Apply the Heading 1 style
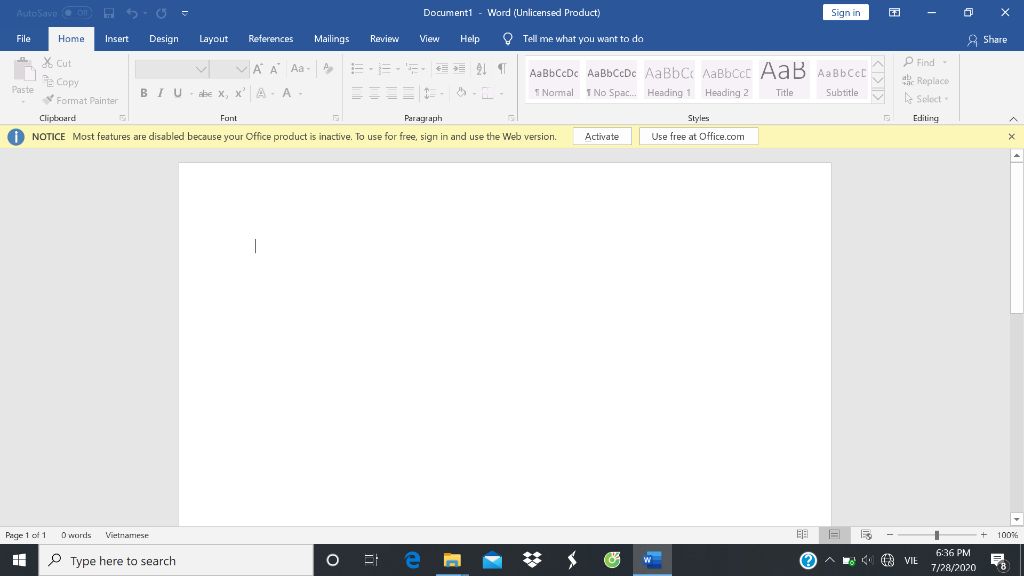The width and height of the screenshot is (1024, 576). [669, 80]
